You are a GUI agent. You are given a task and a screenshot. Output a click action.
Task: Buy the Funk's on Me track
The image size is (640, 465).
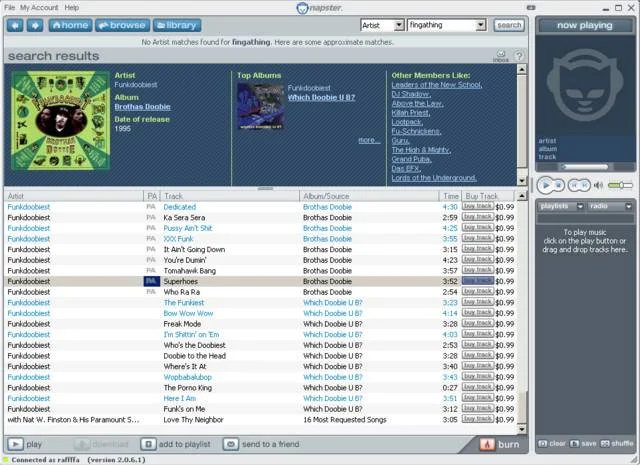(478, 408)
